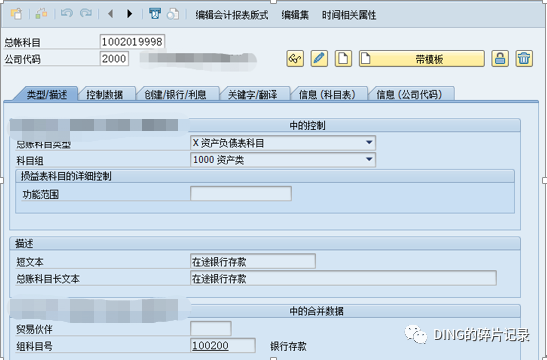
Task: Go to previous account with left arrow
Action: (111, 14)
